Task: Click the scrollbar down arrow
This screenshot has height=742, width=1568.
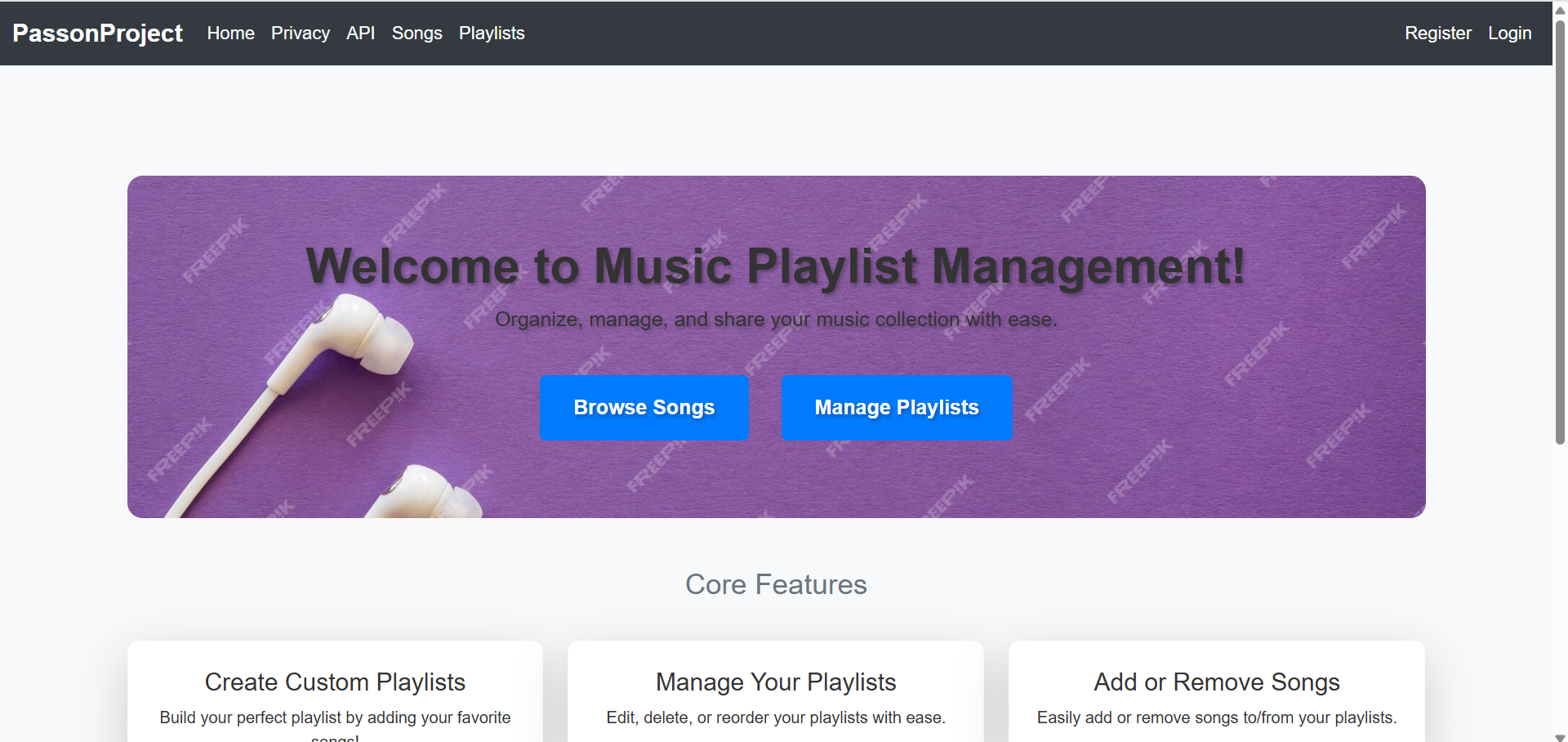Action: [1560, 736]
